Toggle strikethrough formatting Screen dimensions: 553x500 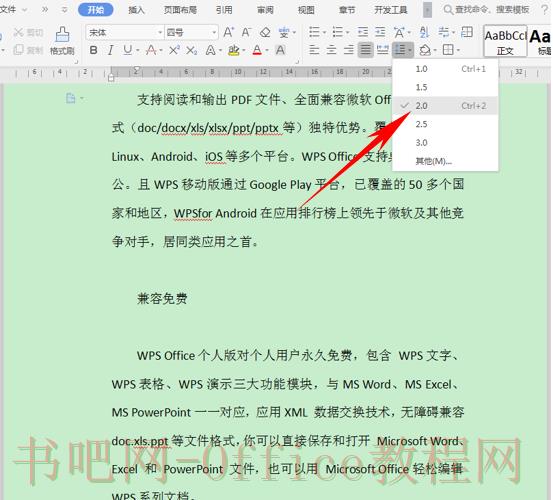(151, 50)
